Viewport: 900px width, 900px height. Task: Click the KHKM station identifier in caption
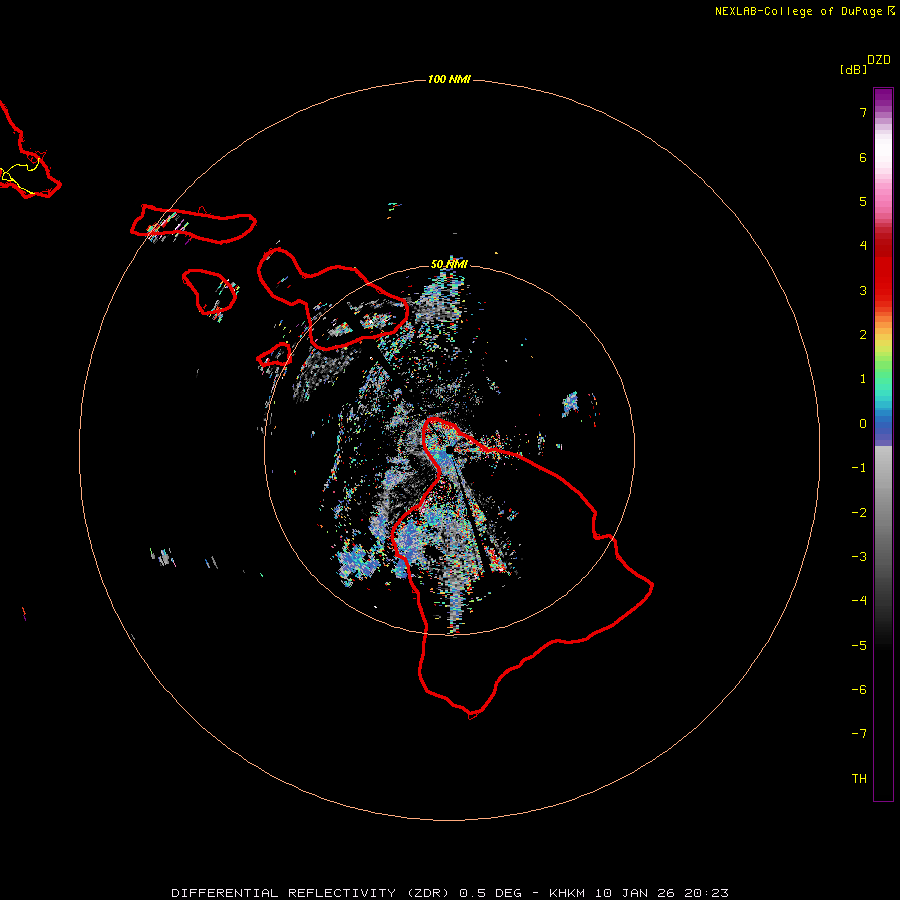coord(567,893)
